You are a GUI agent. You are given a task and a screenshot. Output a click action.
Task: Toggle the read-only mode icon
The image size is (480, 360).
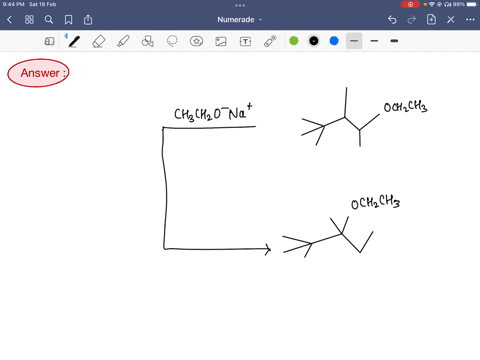[x=49, y=41]
